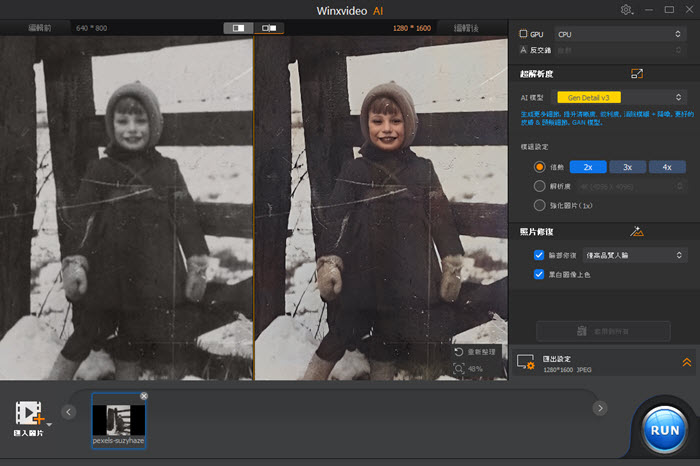Choose the 3x scale button
The image size is (700, 466).
tap(627, 167)
